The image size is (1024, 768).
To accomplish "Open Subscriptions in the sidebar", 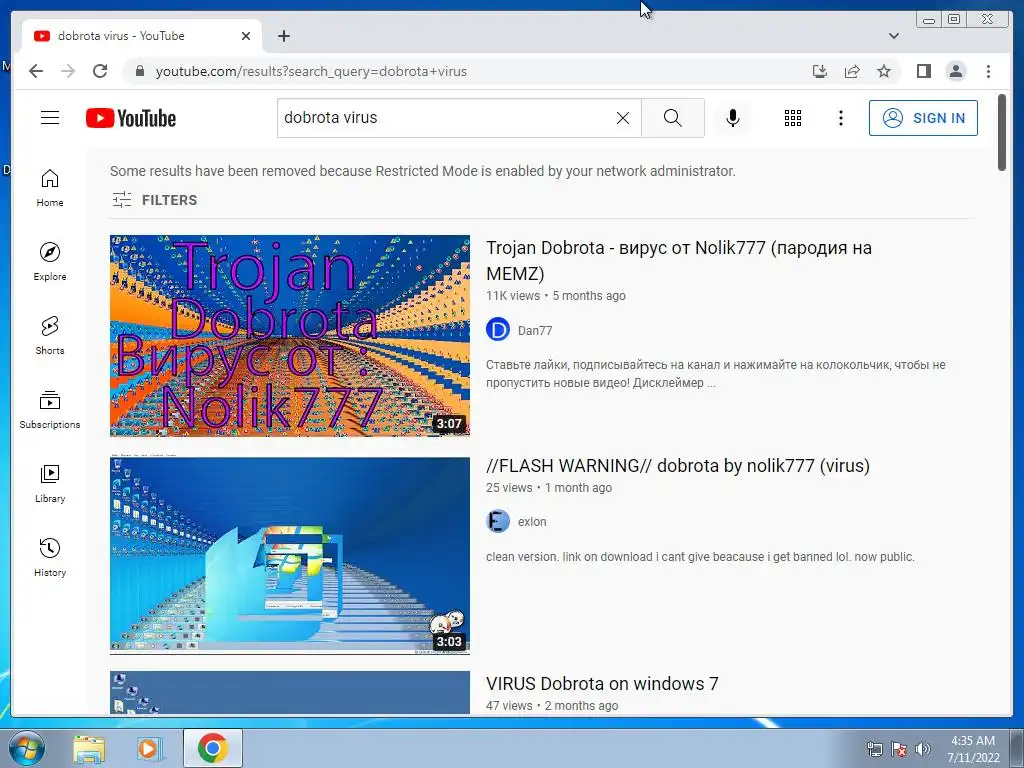I will click(50, 409).
